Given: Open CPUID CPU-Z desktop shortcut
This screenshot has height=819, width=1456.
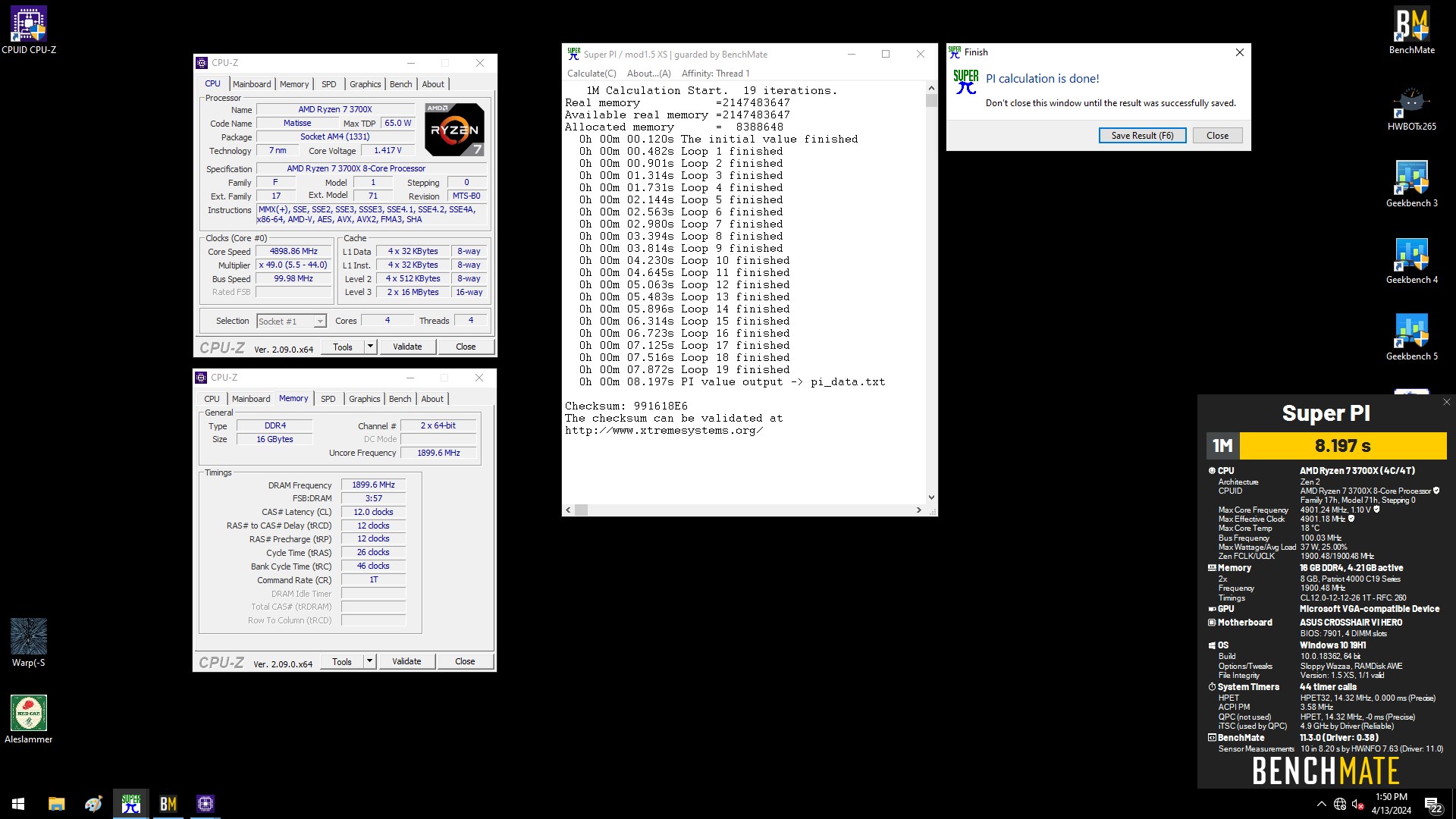Looking at the screenshot, I should coord(29,30).
